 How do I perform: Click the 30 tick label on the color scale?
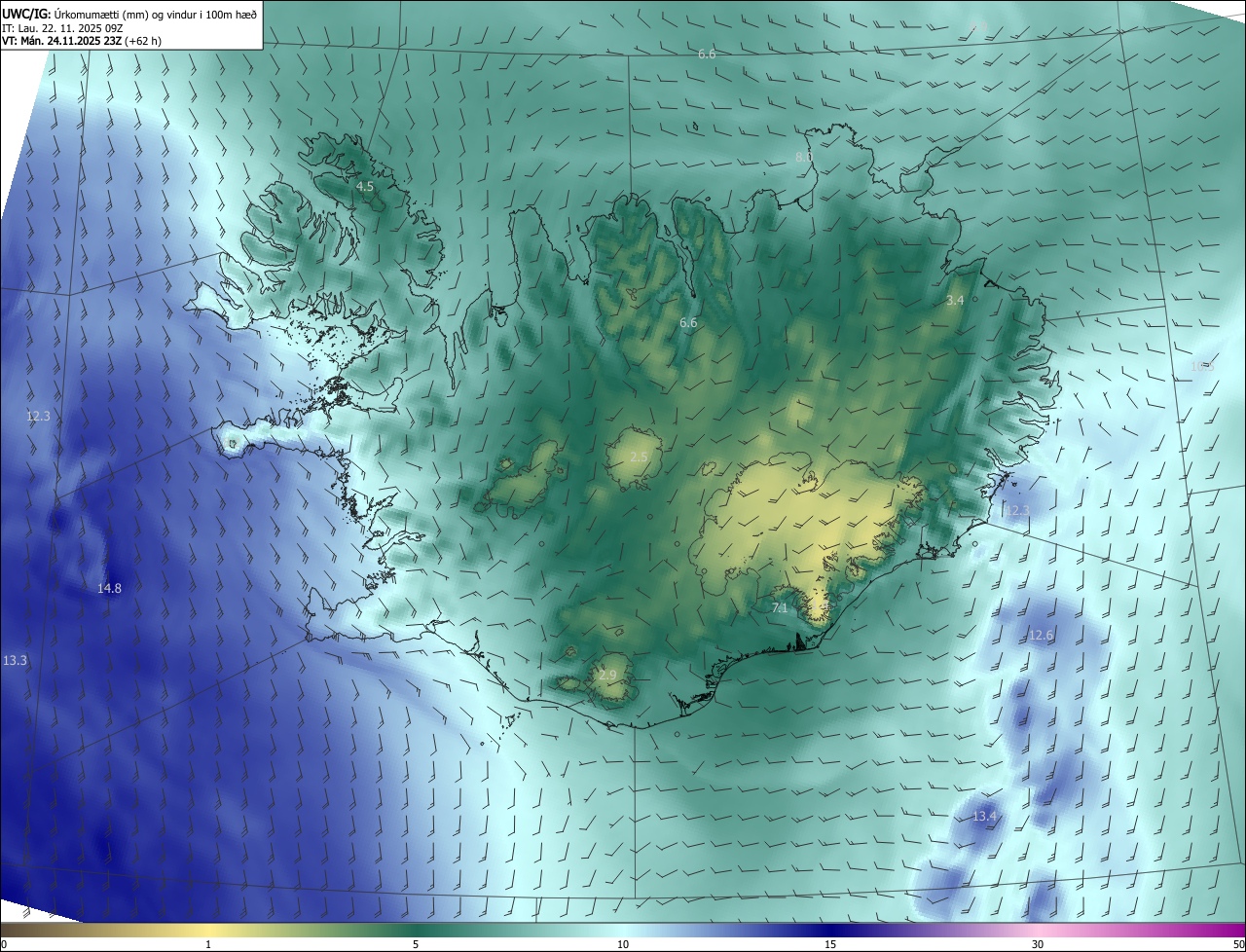pyautogui.click(x=1038, y=944)
